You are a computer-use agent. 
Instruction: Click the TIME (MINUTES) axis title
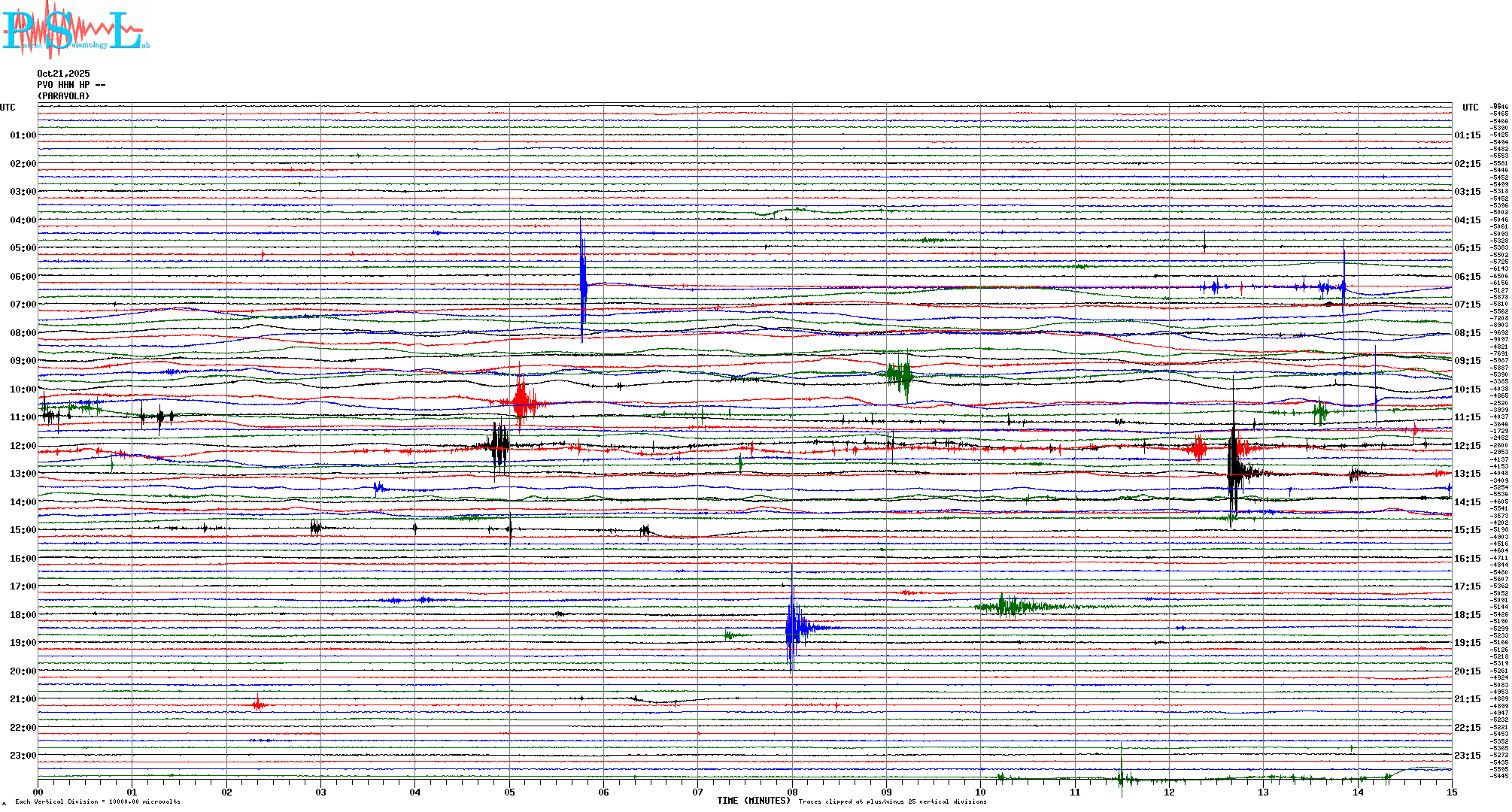pos(753,801)
